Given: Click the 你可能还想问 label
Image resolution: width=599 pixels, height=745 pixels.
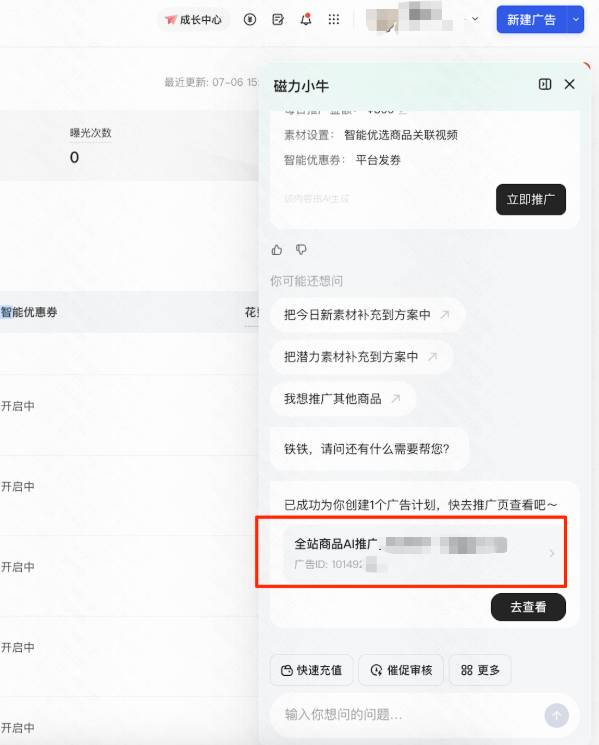Looking at the screenshot, I should [x=306, y=281].
